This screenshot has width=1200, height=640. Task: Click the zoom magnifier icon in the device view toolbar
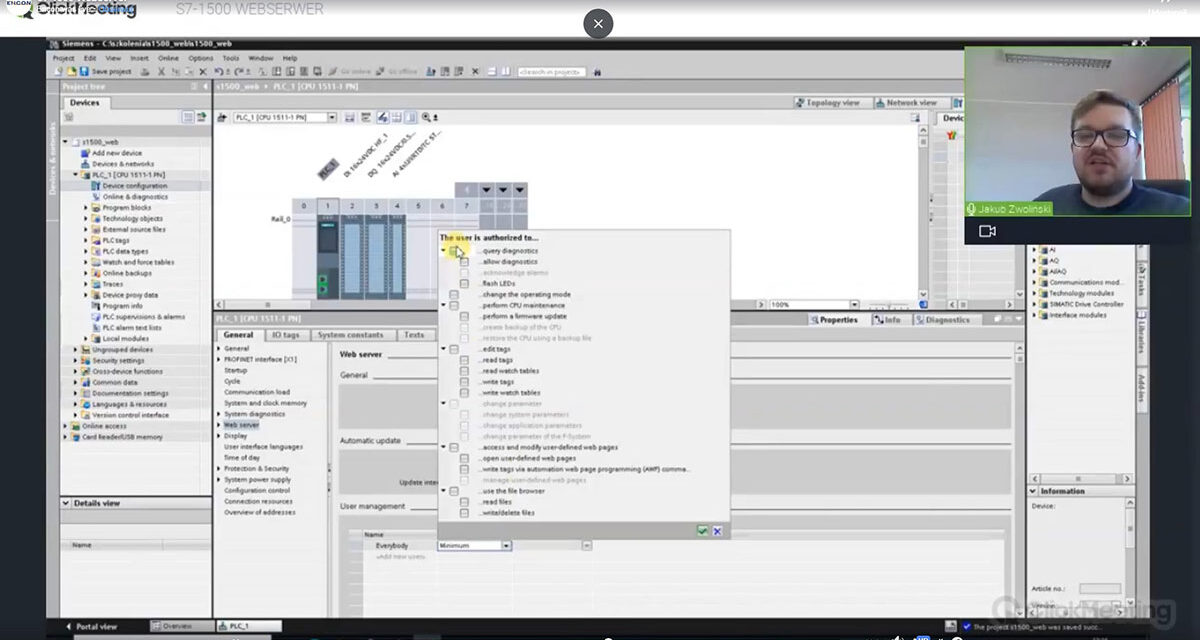[x=427, y=117]
